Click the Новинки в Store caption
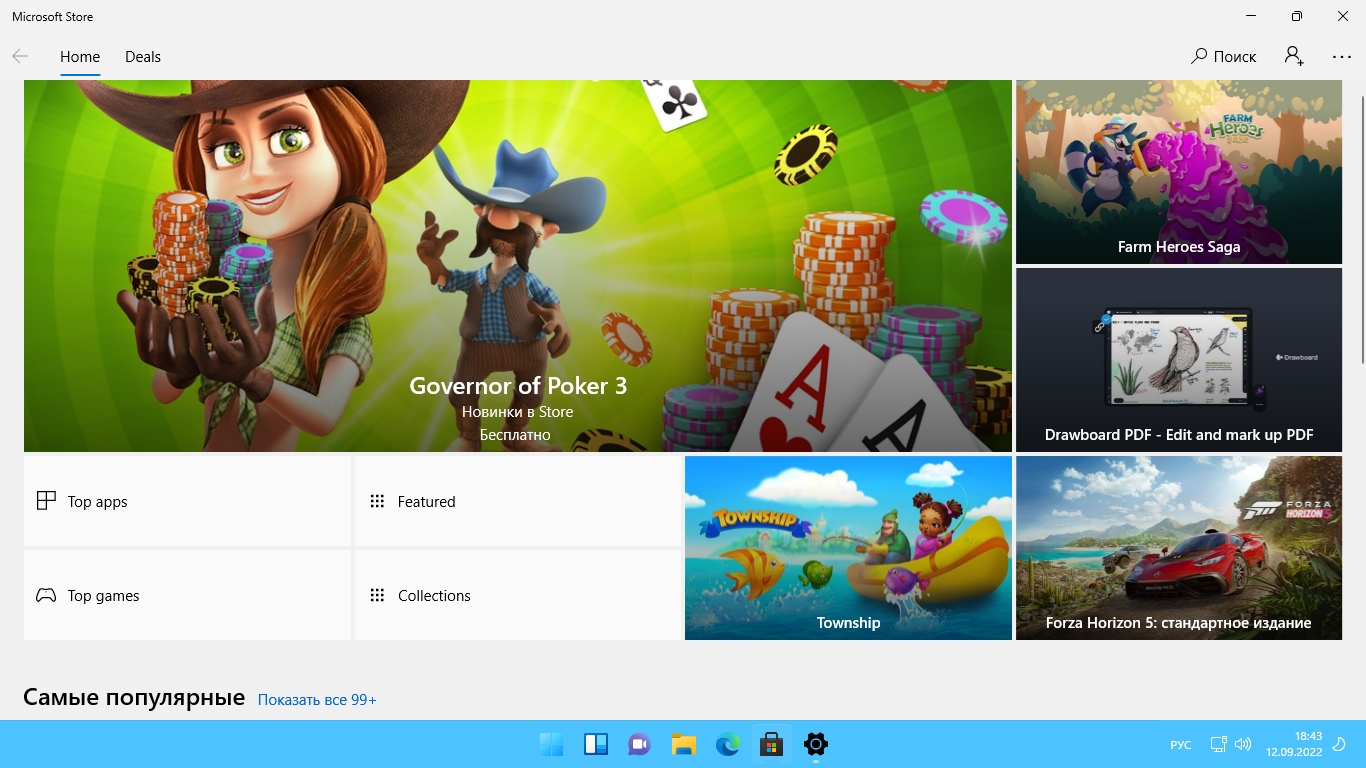The image size is (1366, 768). pos(518,412)
